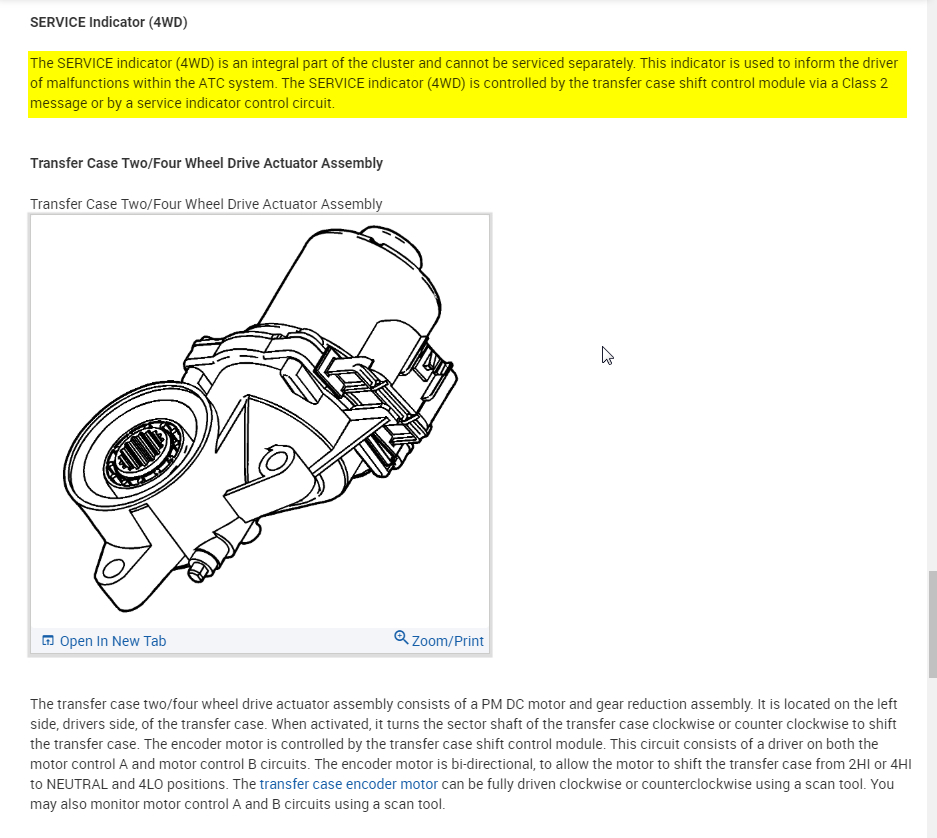Follow the transfer case encoder motor link

point(348,784)
